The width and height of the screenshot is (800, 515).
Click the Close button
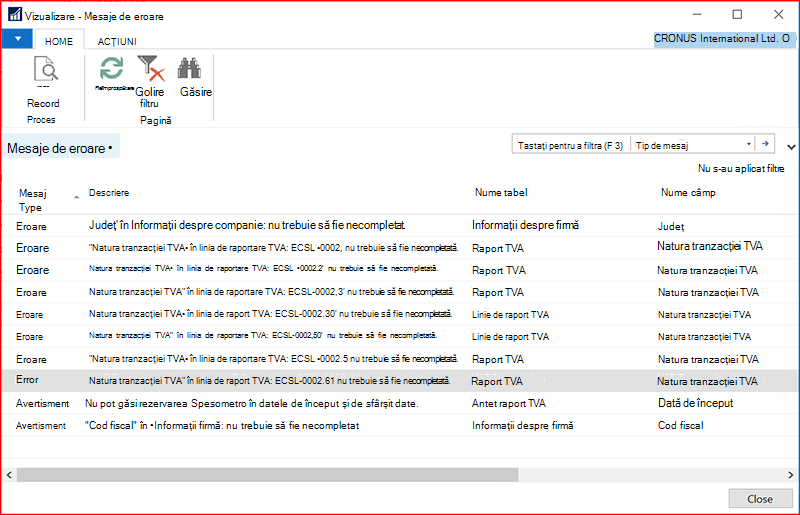click(x=760, y=499)
